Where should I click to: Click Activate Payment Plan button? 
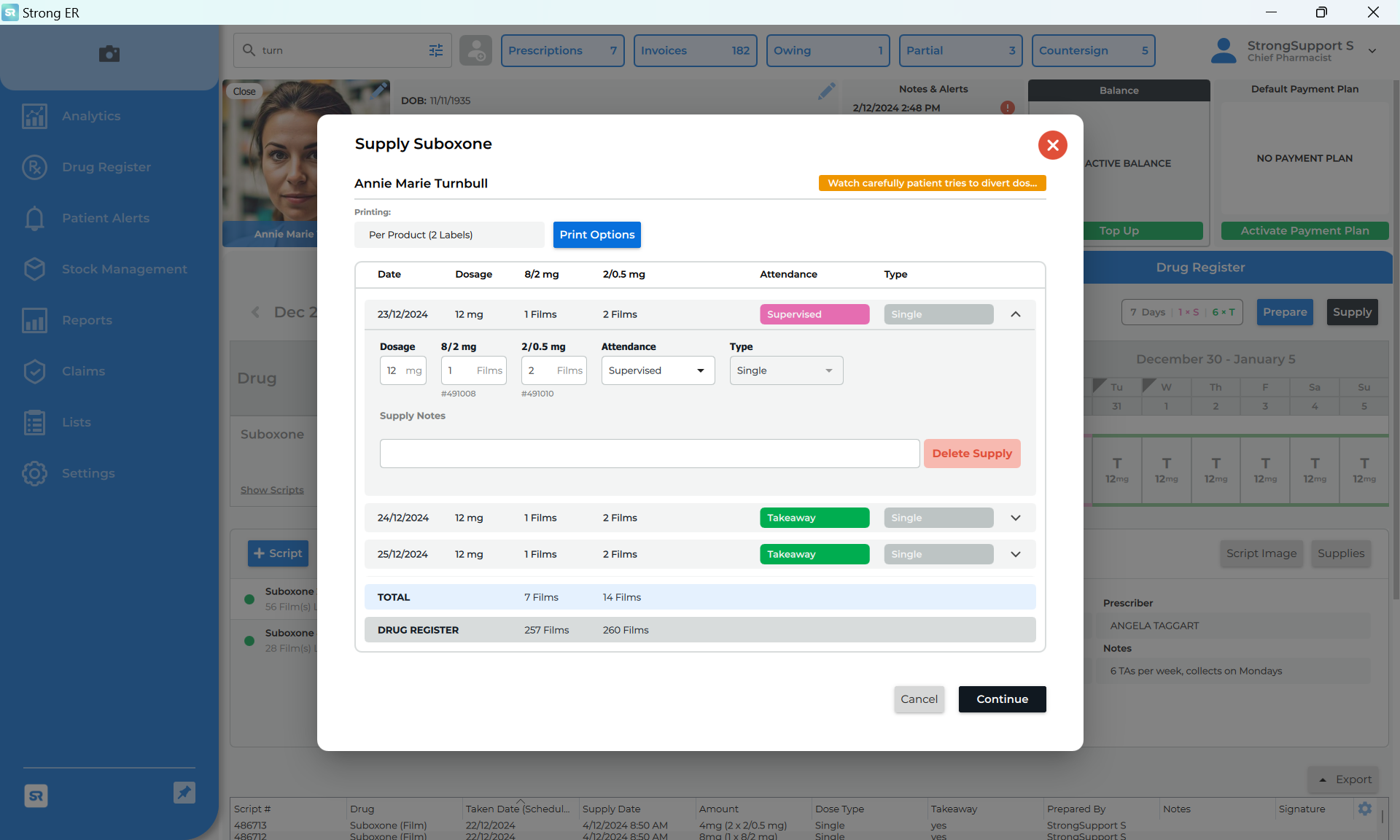point(1304,230)
